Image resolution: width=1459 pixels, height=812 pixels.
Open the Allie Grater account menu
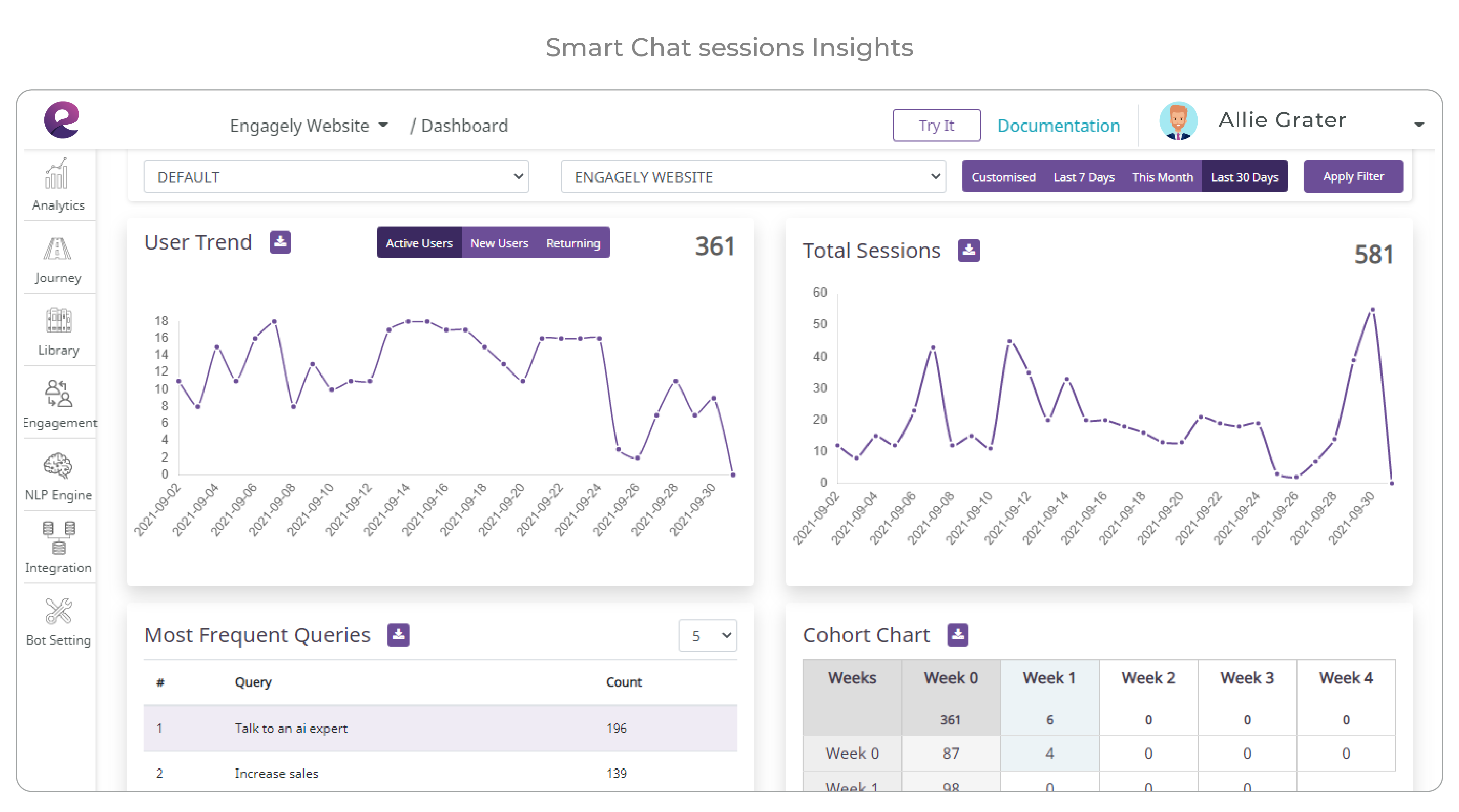1282,119
